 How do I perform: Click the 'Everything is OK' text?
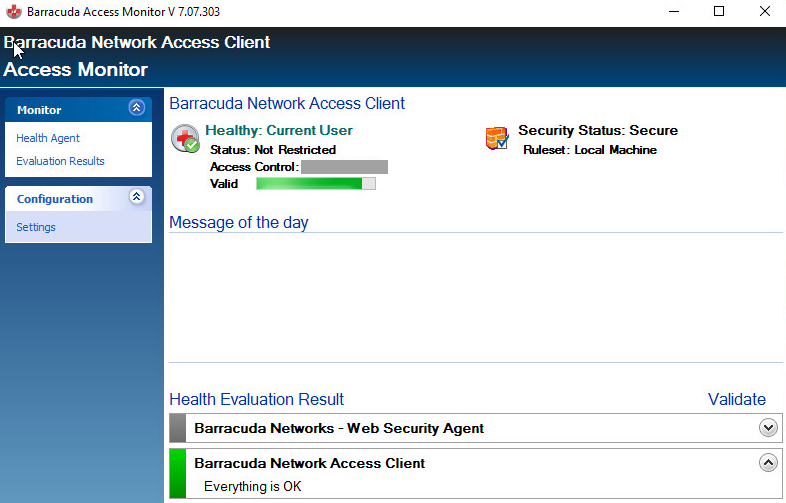pyautogui.click(x=253, y=486)
